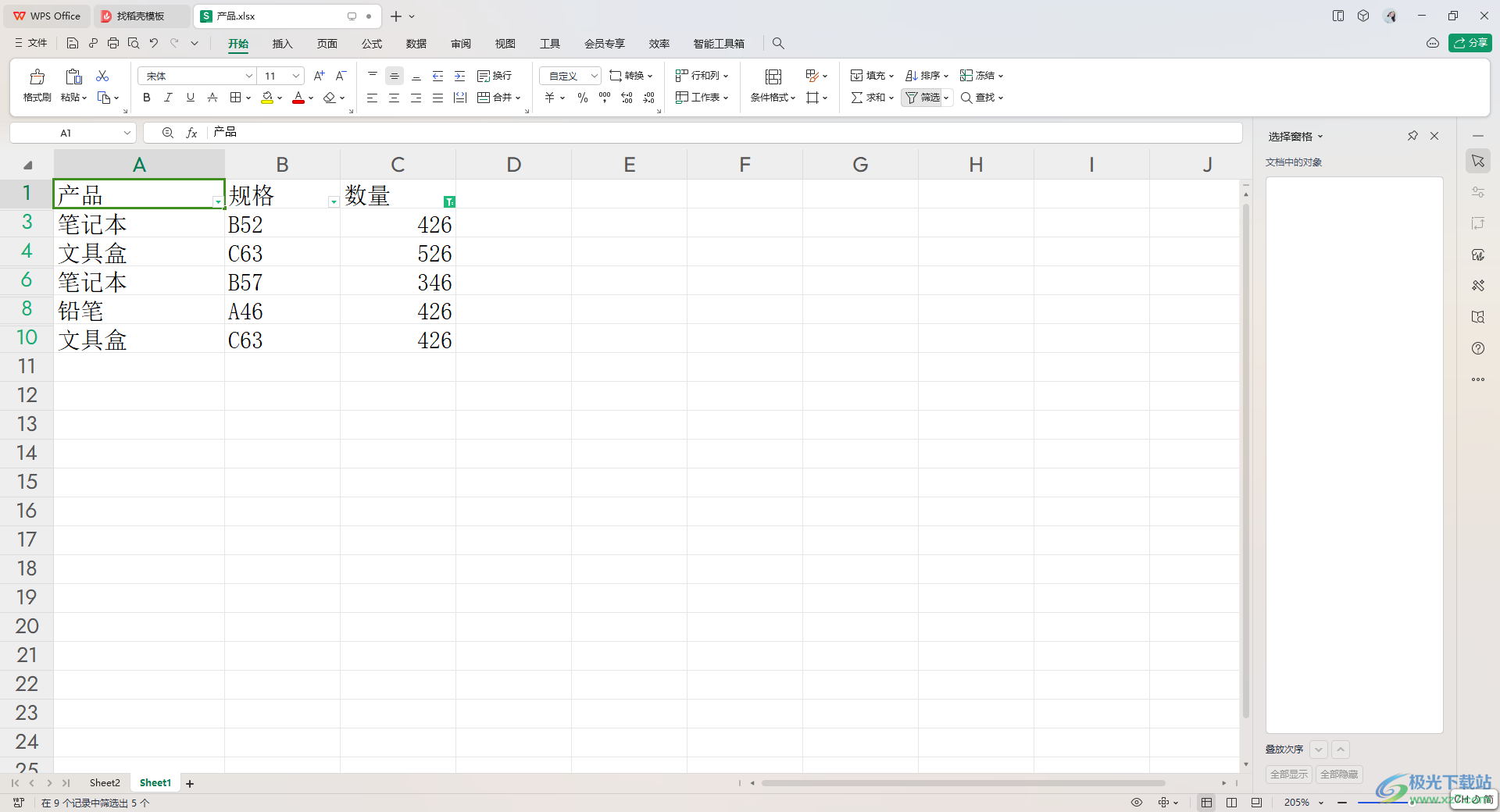This screenshot has height=812, width=1500.
Task: Switch to page layout view icon in status bar
Action: point(1231,802)
